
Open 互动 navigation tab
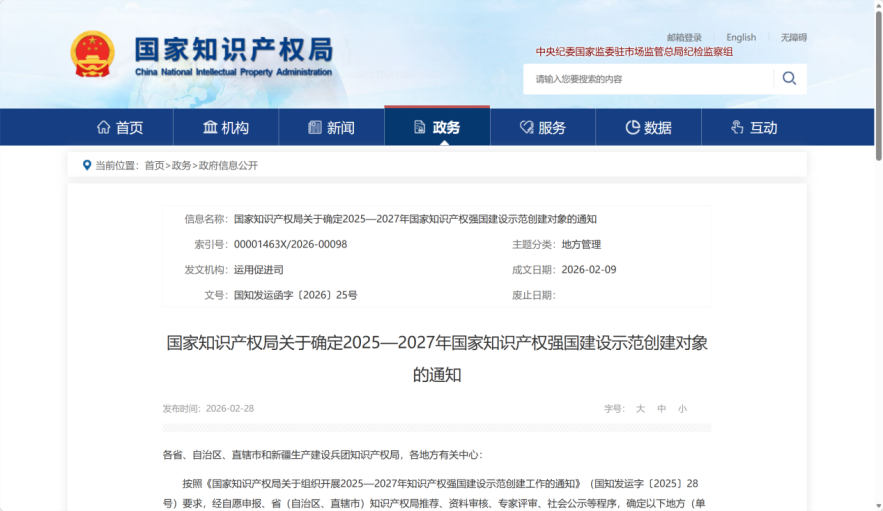click(753, 127)
